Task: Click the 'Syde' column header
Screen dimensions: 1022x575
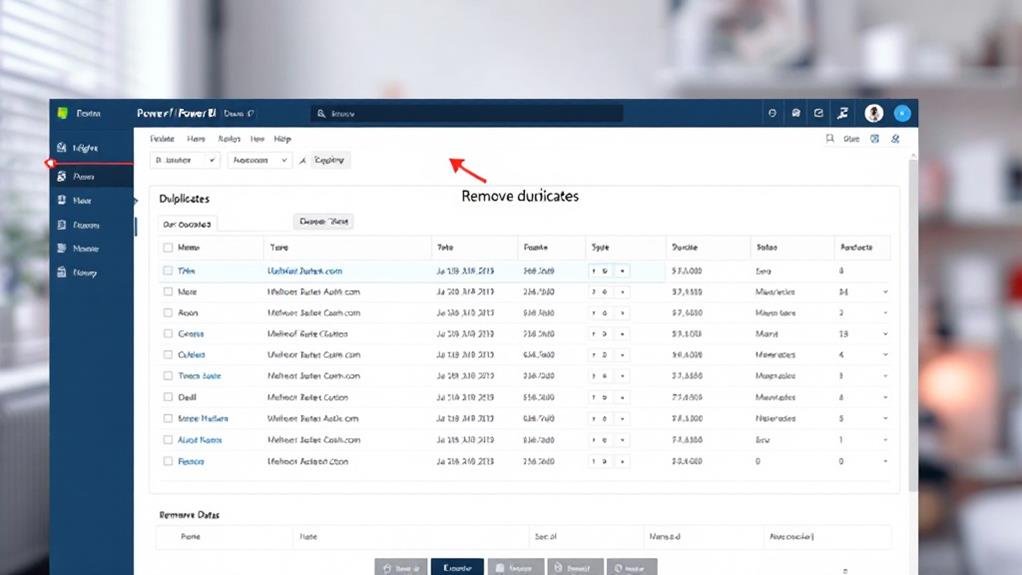Action: coord(600,248)
